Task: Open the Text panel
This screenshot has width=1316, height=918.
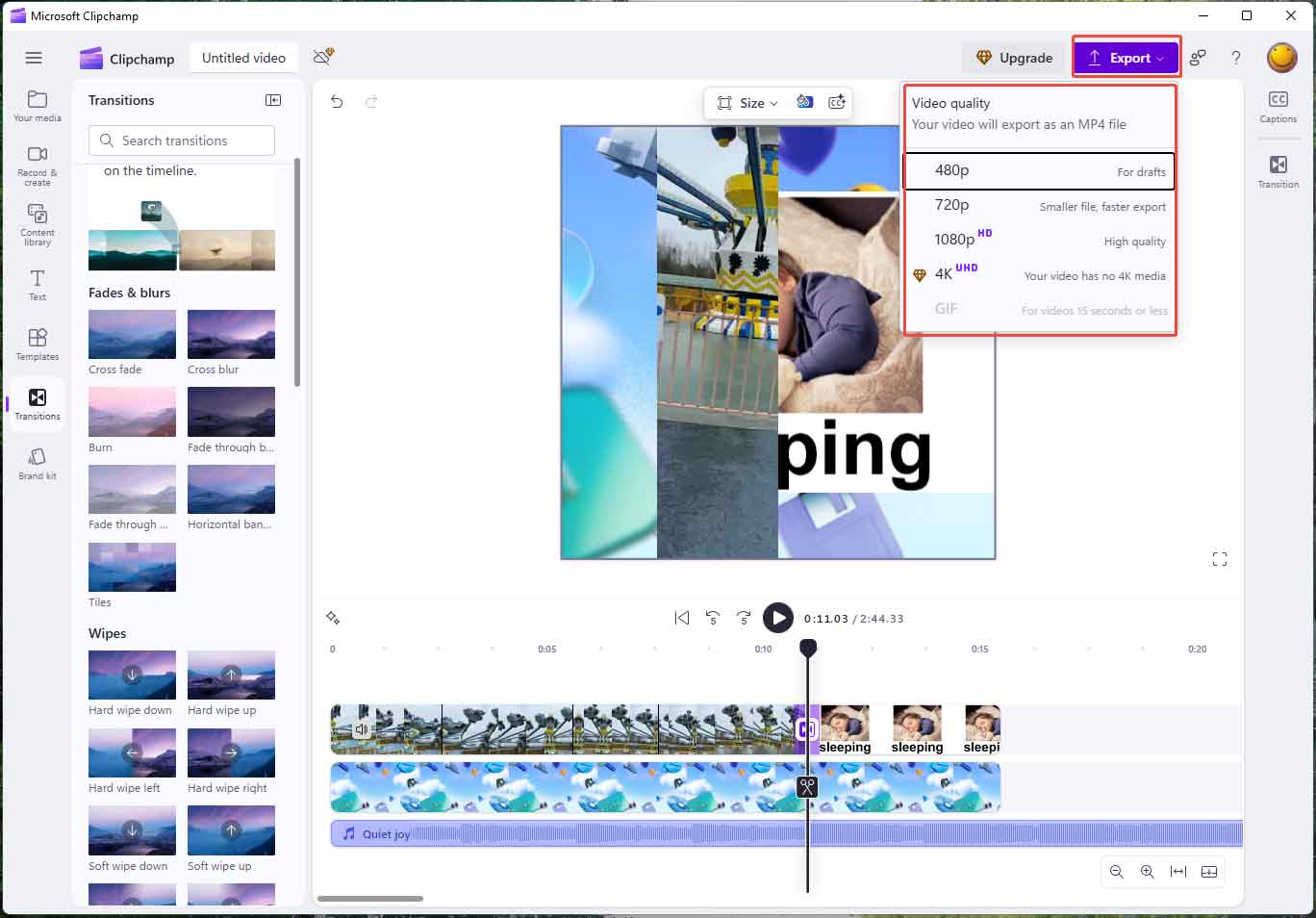Action: 37,285
